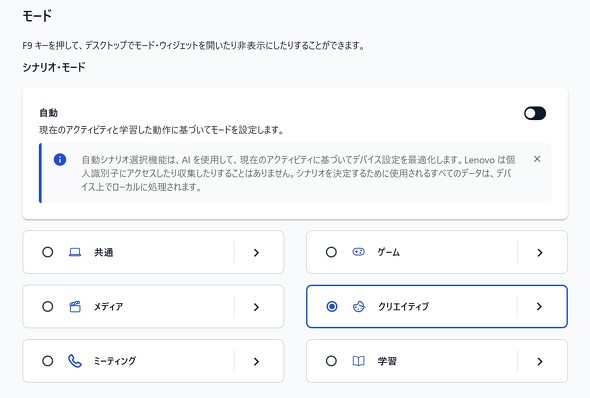Click the 現在のアクティビティと学習 description line
590x398 pixels.
161,130
